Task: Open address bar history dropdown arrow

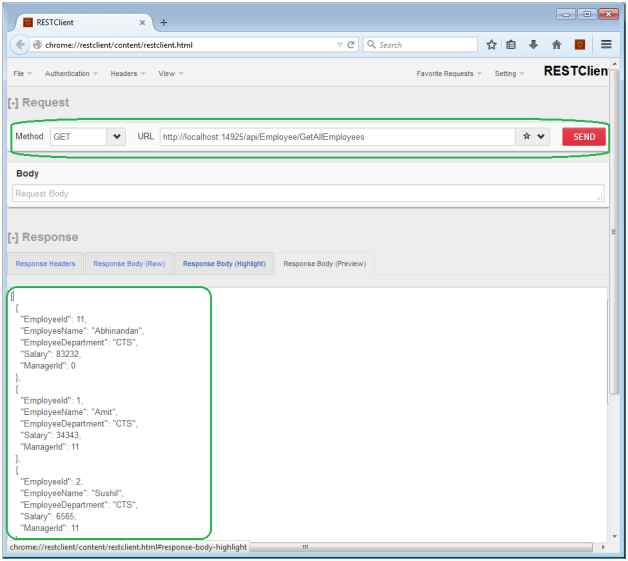Action: tap(340, 45)
